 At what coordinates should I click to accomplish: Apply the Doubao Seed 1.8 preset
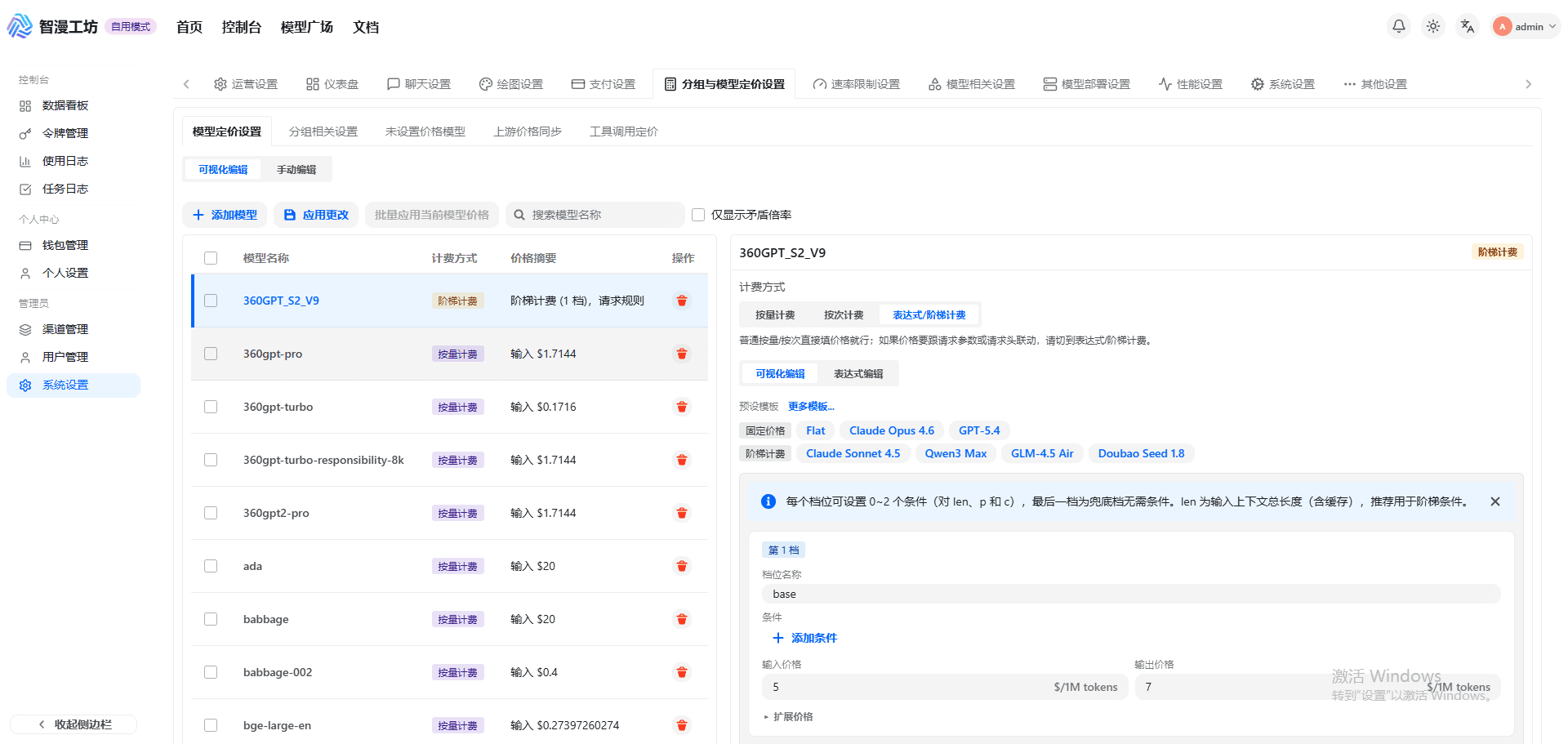point(1141,453)
